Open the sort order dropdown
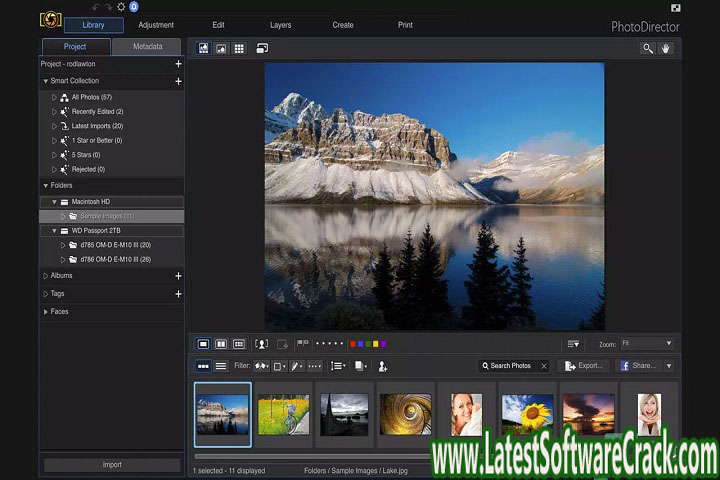The height and width of the screenshot is (480, 720). (x=338, y=366)
